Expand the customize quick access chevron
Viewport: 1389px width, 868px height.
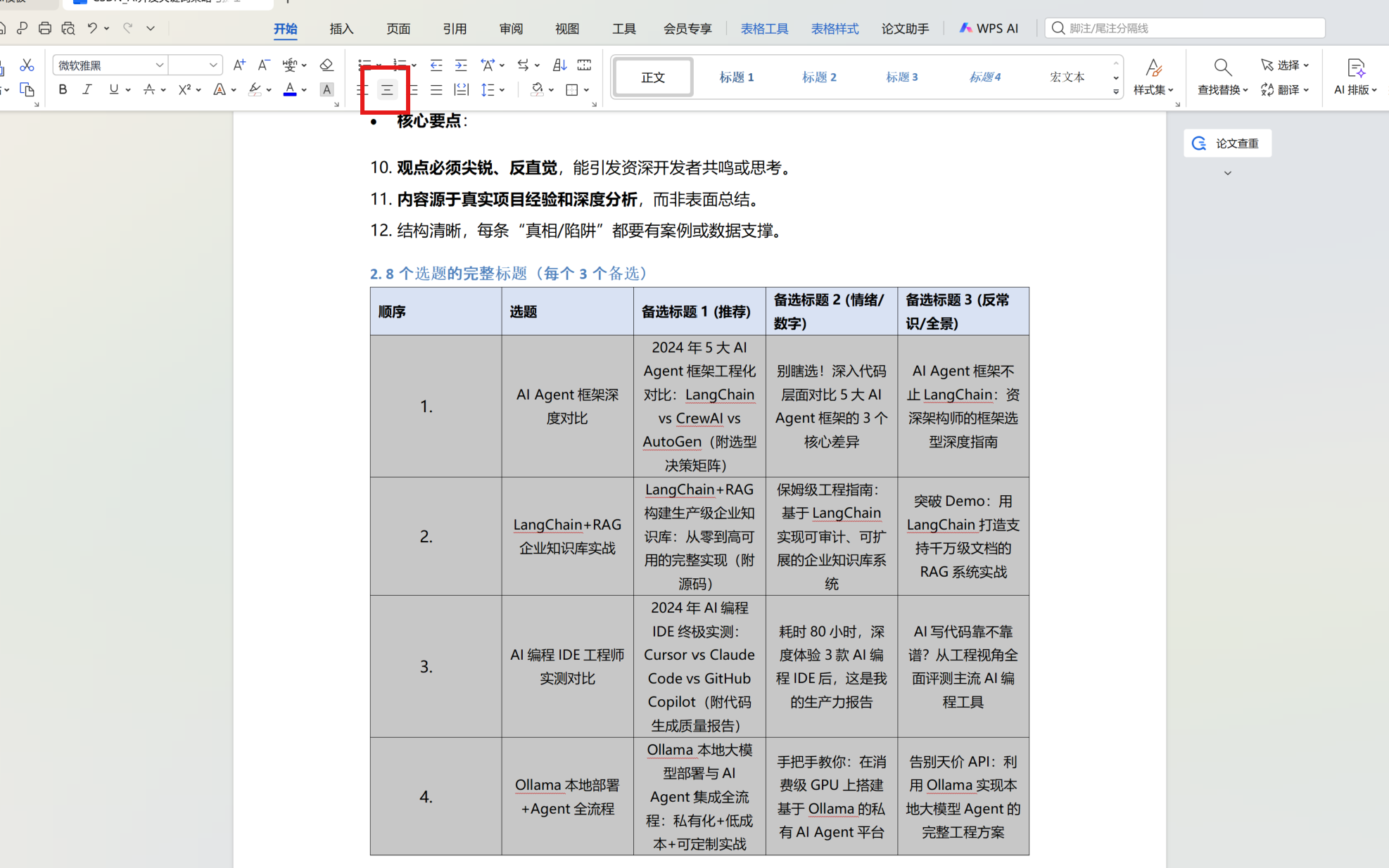click(x=151, y=28)
